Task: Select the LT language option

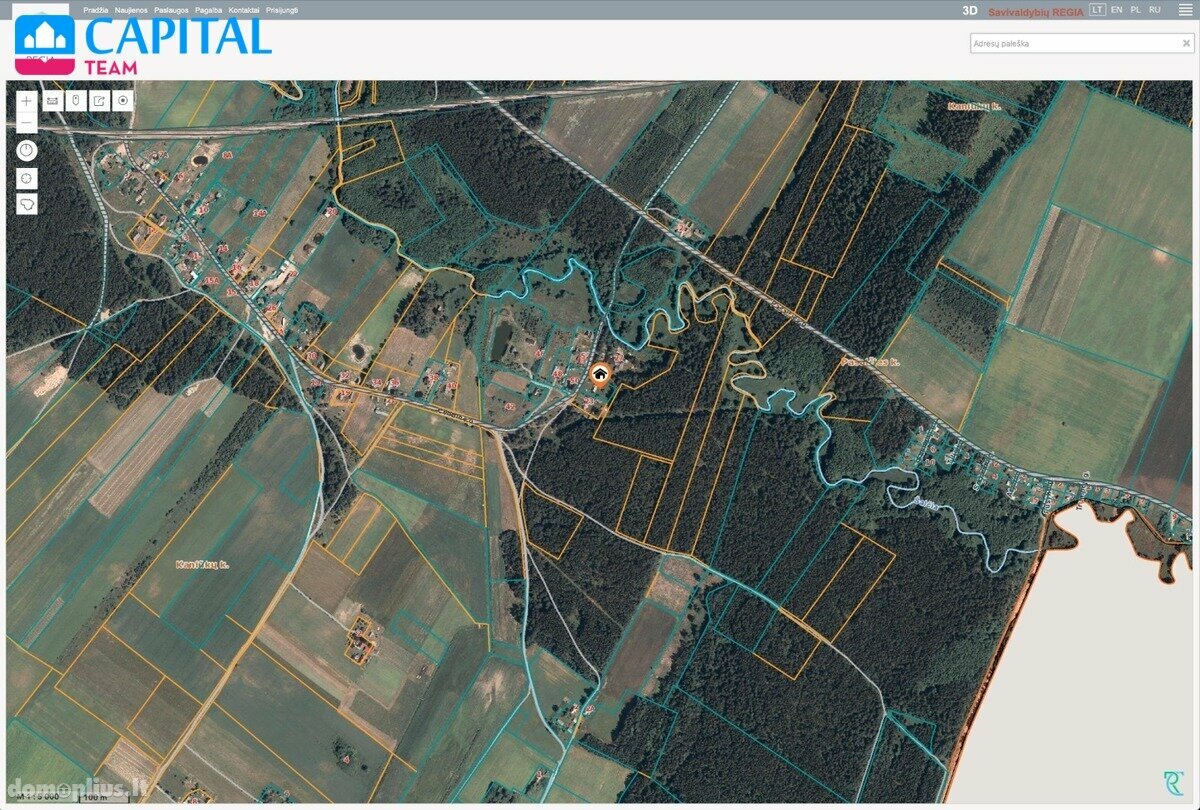Action: 1098,9
